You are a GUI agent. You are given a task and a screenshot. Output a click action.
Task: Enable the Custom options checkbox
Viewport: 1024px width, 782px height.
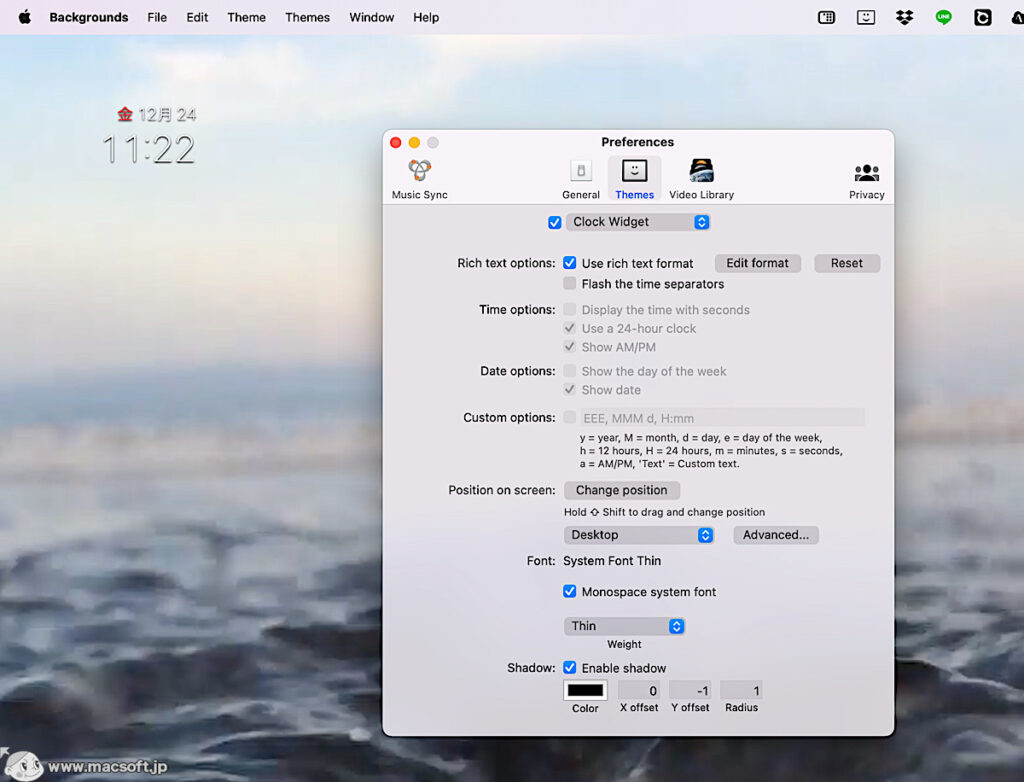569,417
